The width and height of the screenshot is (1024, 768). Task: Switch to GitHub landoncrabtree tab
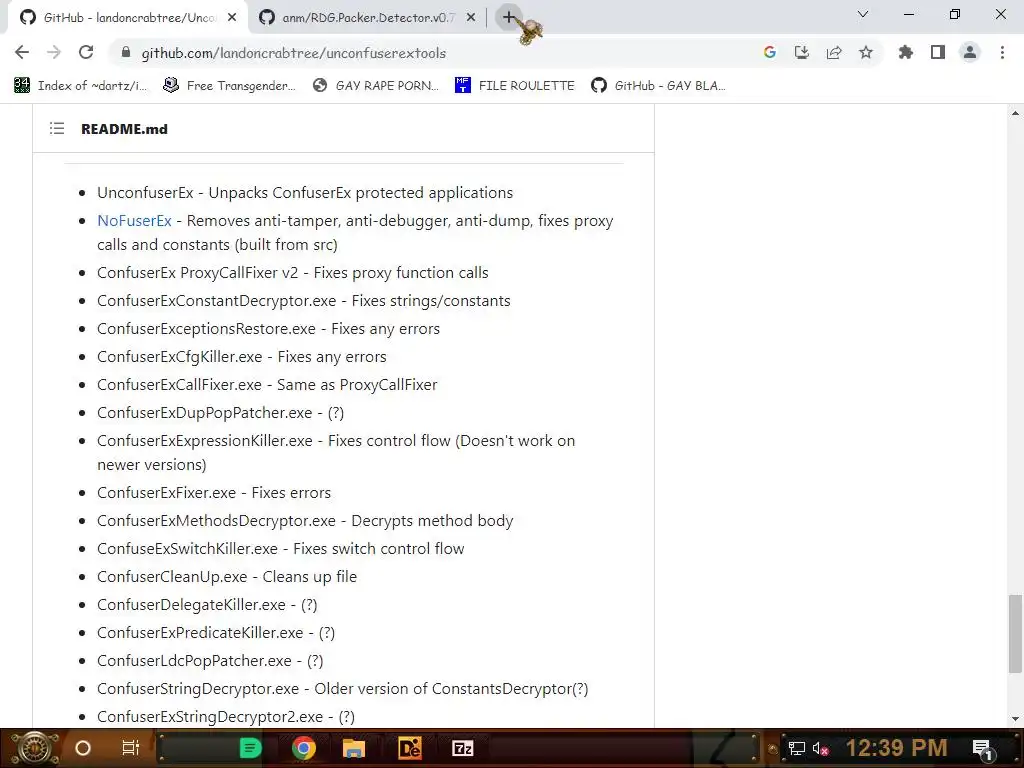127,18
